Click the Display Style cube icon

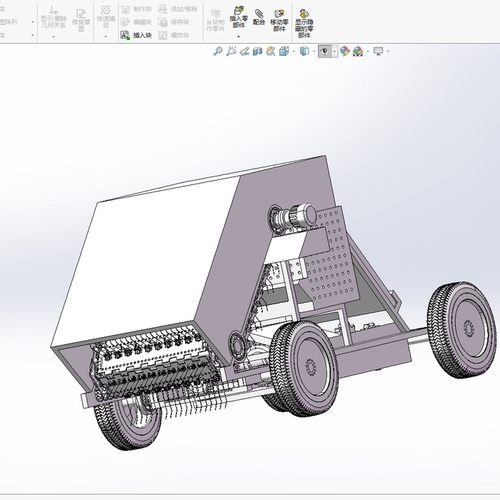point(304,51)
